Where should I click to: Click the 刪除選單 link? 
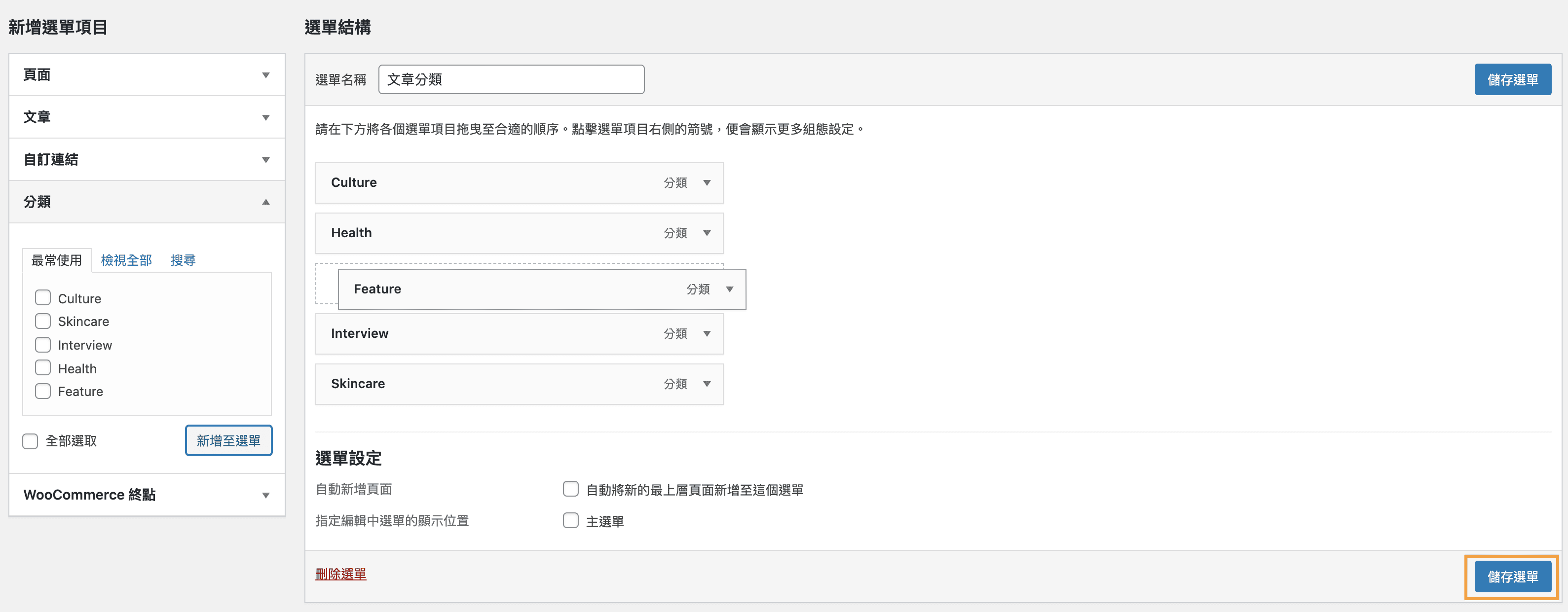pos(340,574)
